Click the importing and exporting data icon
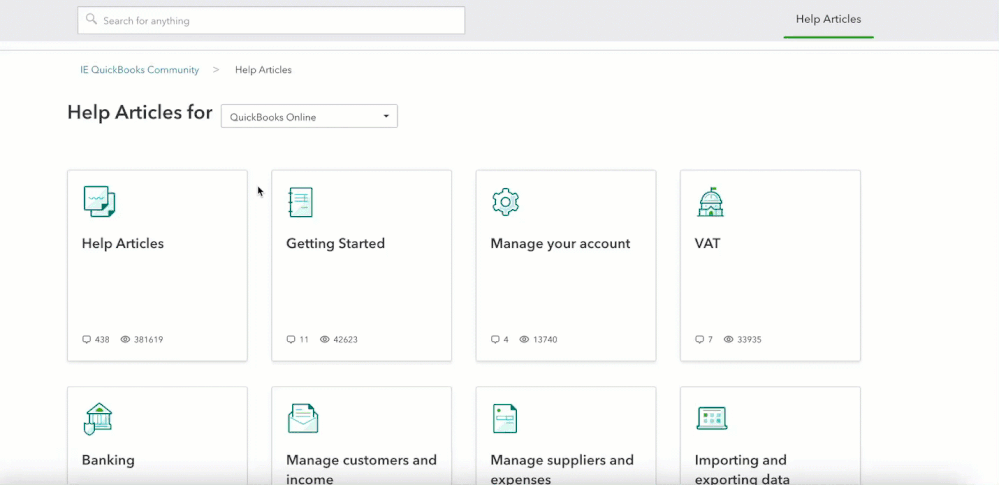The image size is (999, 485). [711, 418]
